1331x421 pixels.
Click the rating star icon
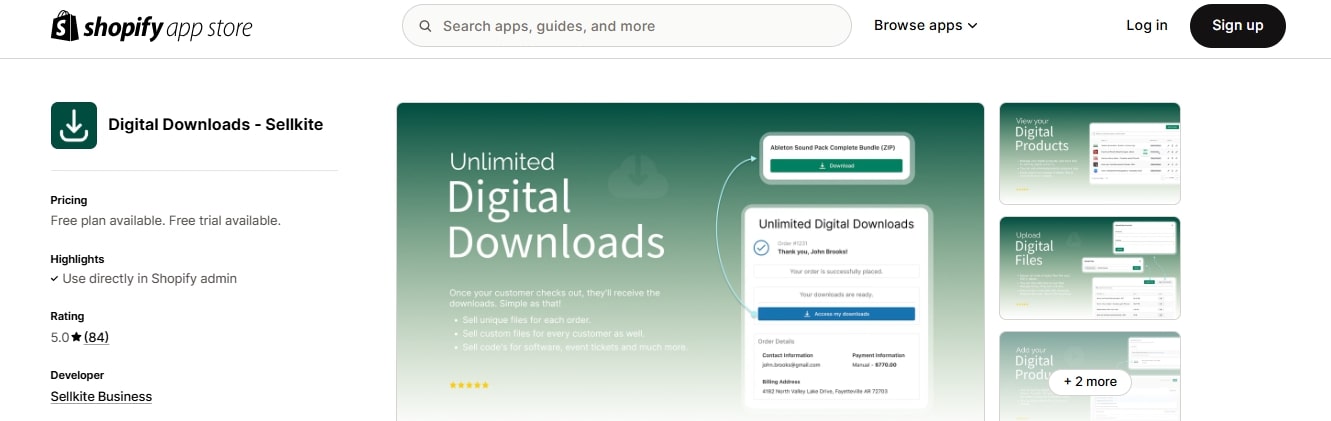tap(76, 337)
